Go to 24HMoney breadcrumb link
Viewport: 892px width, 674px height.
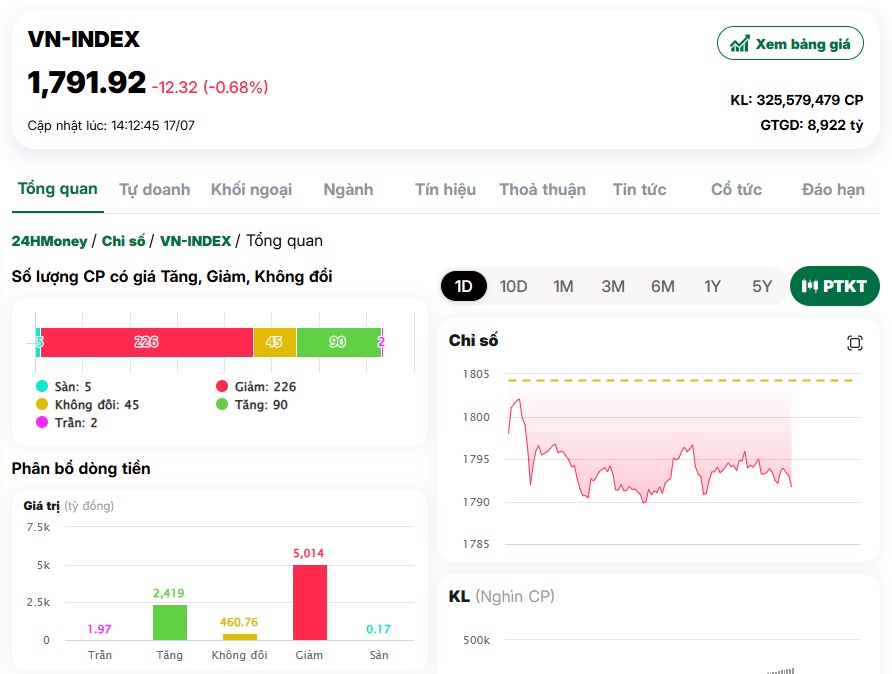coord(49,241)
